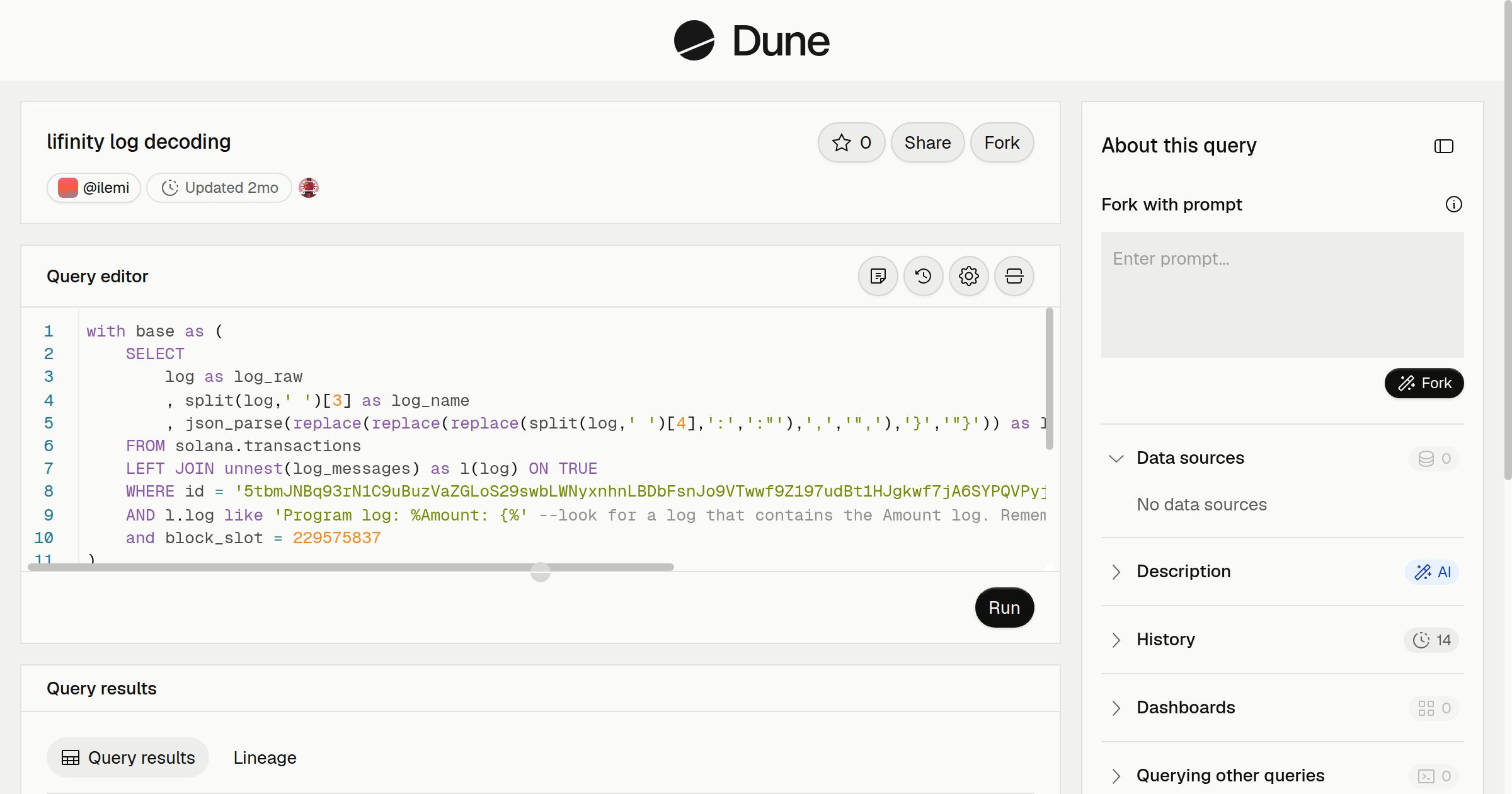Switch to the Lineage tab
Viewport: 1512px width, 794px height.
pyautogui.click(x=265, y=757)
